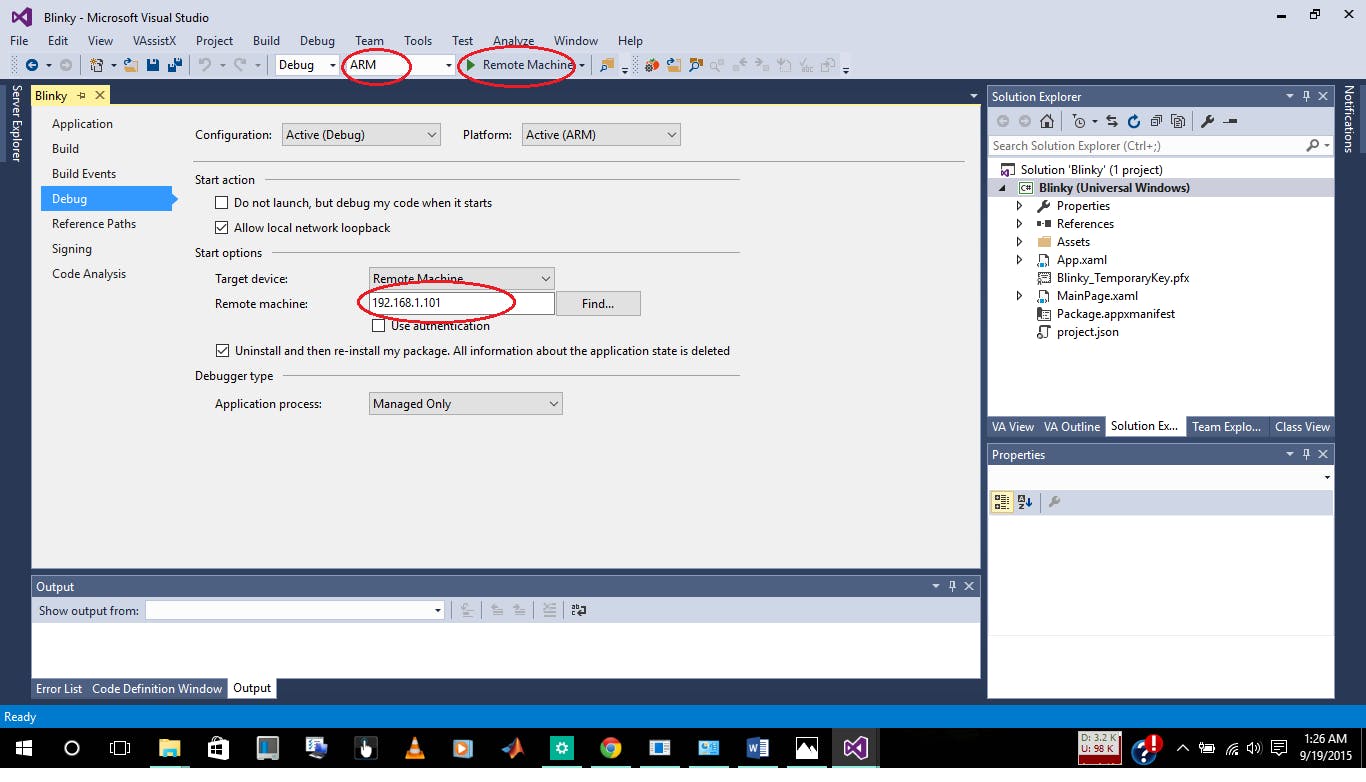The height and width of the screenshot is (782, 1366).
Task: Click the Navigate Backward toolbar icon
Action: click(x=31, y=65)
